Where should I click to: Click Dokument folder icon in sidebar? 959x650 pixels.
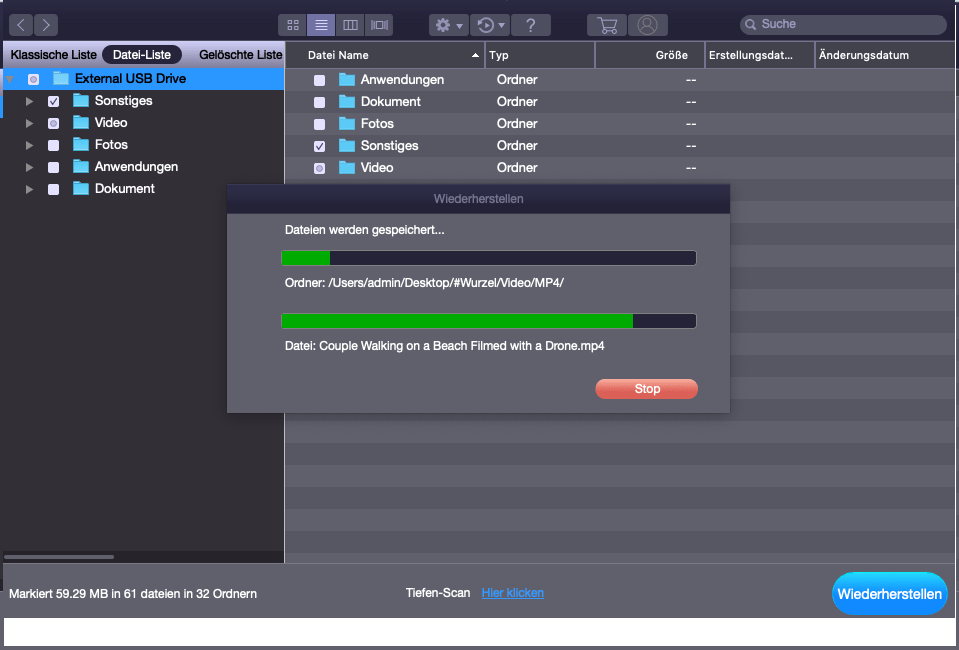coord(81,188)
